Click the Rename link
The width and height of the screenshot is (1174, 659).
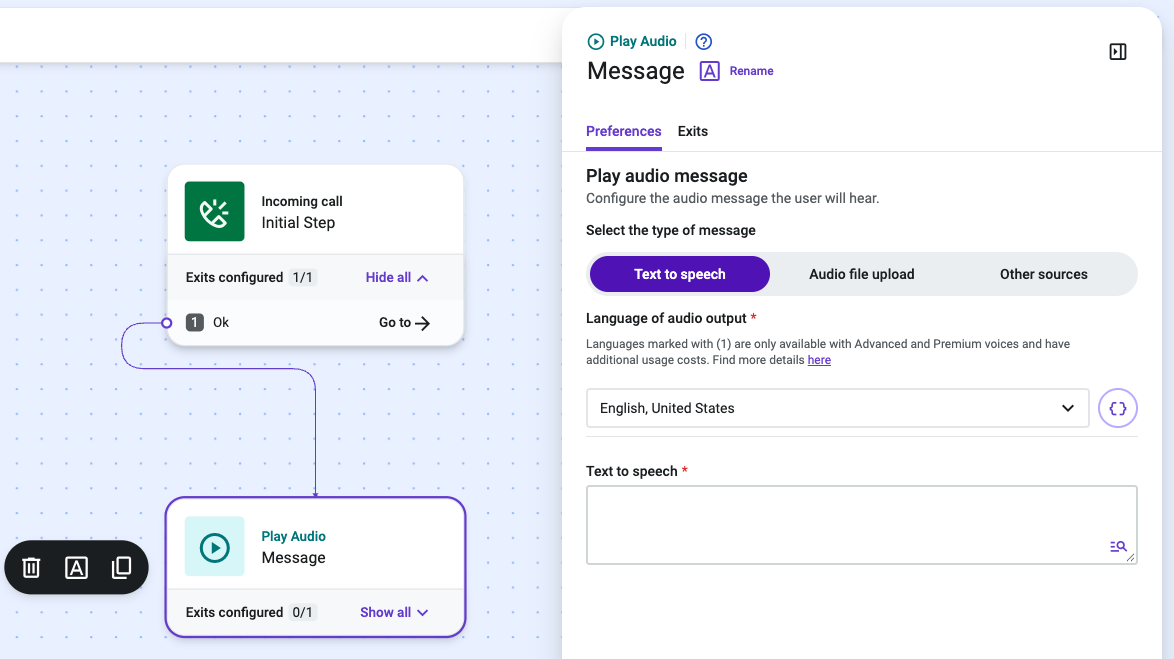752,71
